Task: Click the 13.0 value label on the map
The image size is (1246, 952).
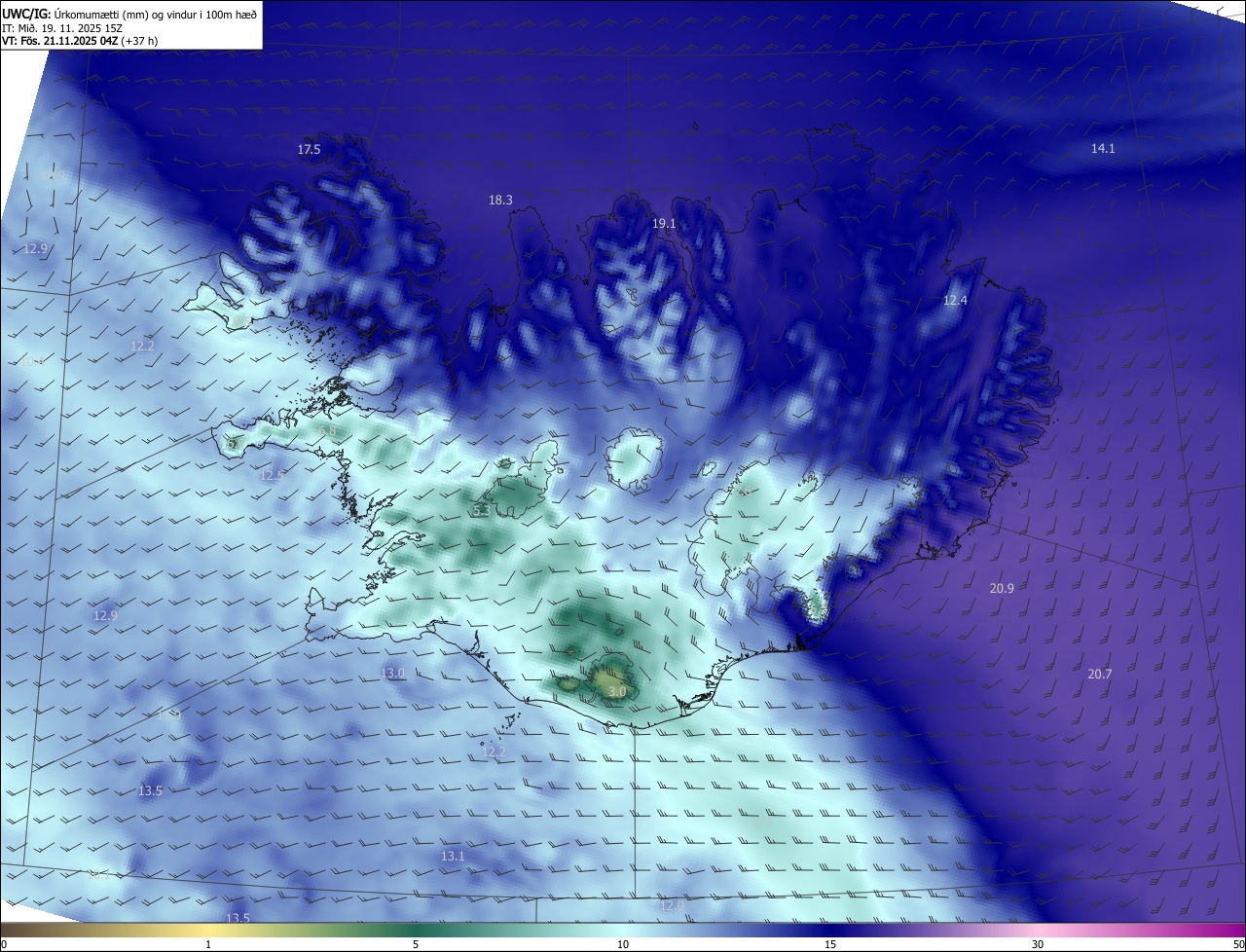Action: tap(392, 673)
